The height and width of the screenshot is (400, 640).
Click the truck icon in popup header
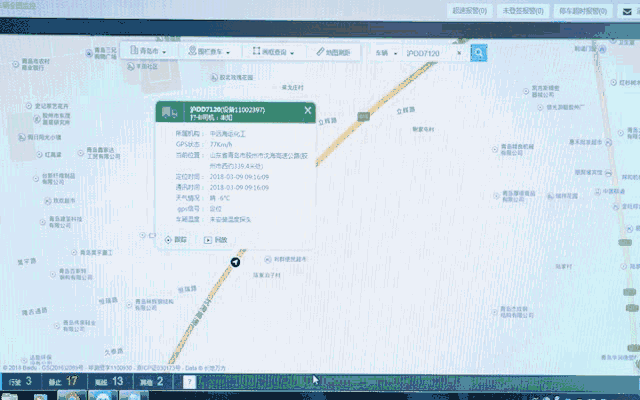[169, 112]
